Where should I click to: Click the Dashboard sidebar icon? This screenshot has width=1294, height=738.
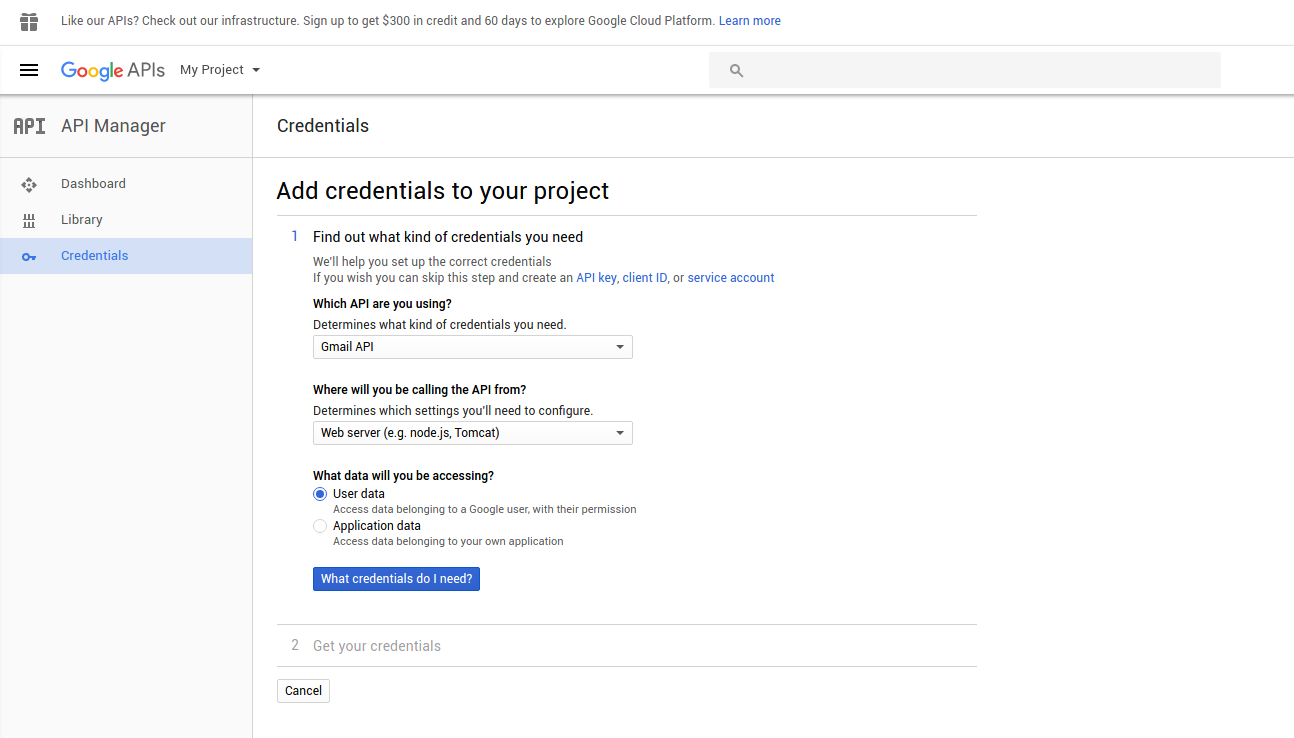pos(29,184)
